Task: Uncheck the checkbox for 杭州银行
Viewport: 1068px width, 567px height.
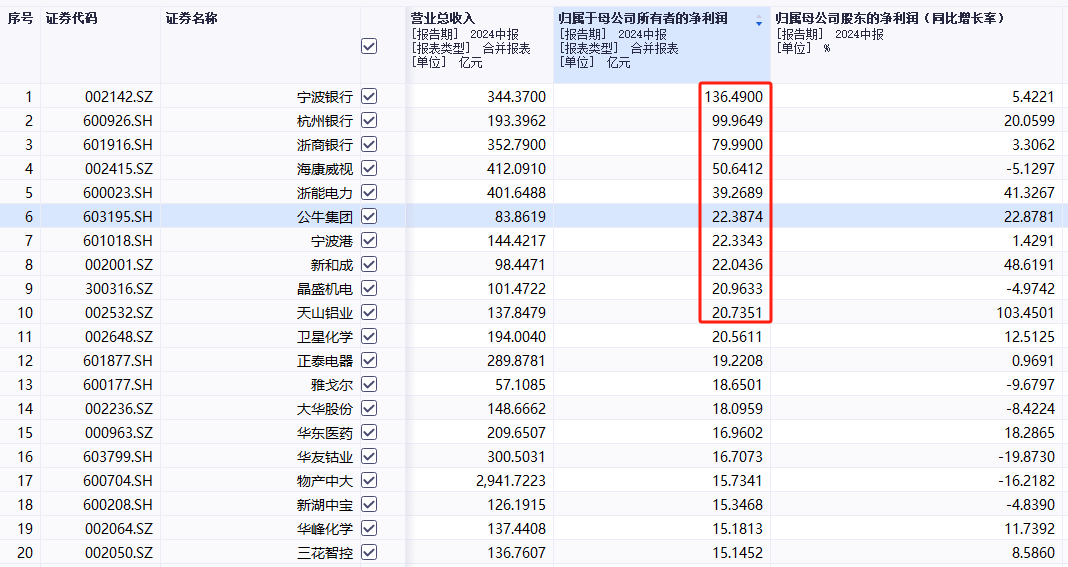Action: [368, 120]
